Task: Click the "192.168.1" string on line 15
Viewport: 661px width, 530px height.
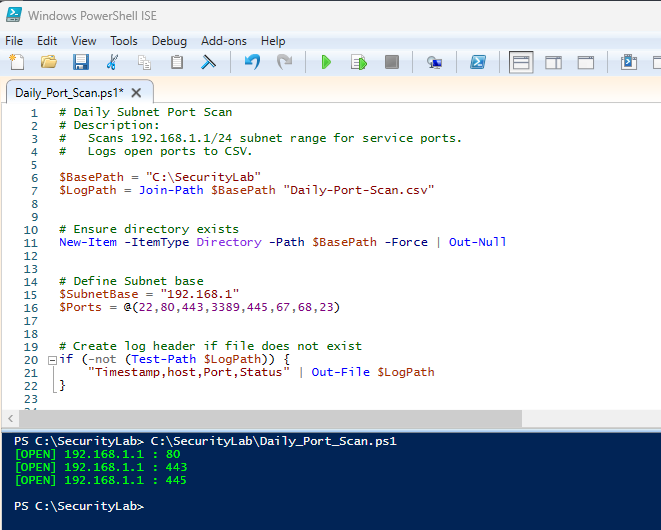Action: (x=200, y=294)
